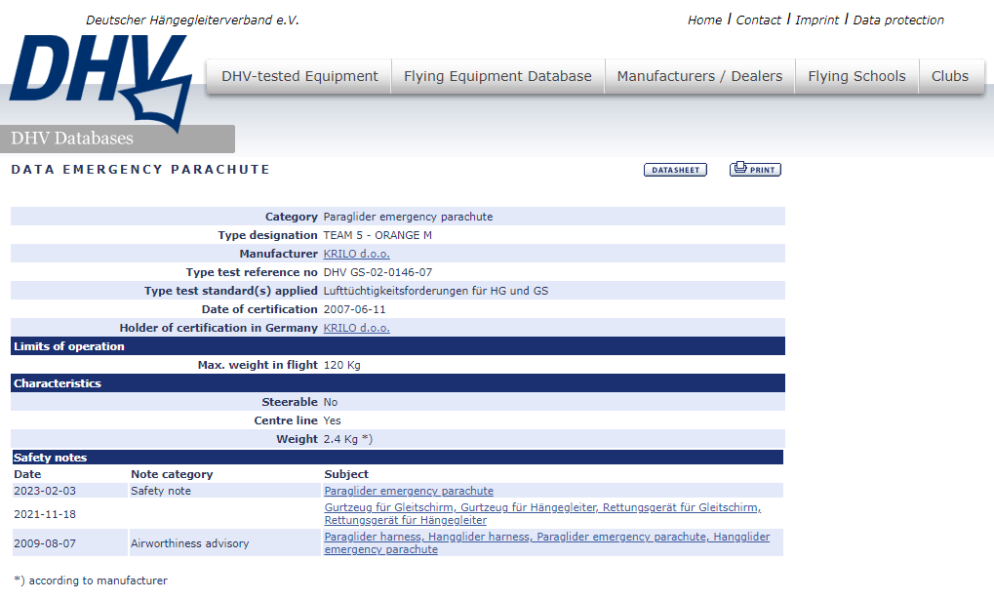The image size is (994, 600).
Task: Select safety note date 2023-02-03
Action: pos(44,491)
